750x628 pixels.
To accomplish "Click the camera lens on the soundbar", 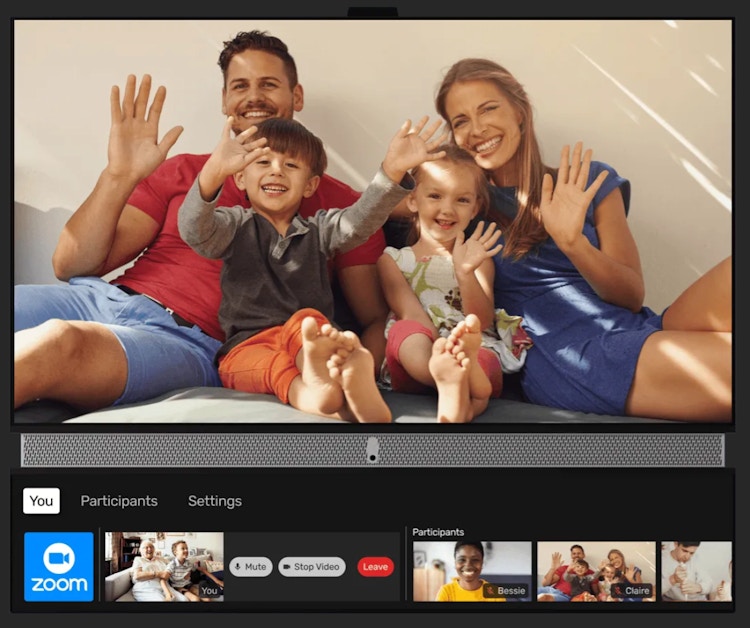I will point(373,458).
